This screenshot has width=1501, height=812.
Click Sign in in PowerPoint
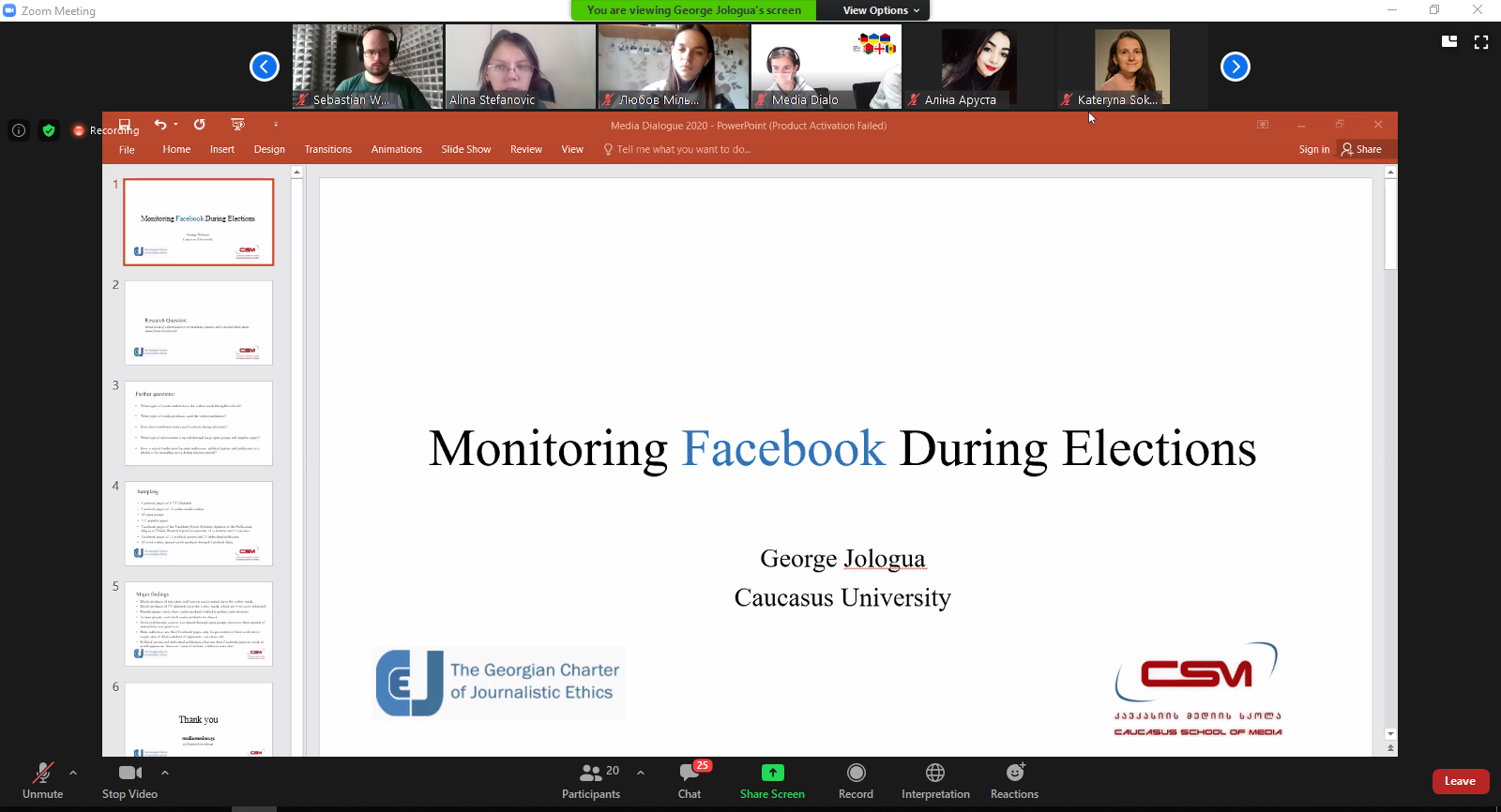pos(1314,149)
